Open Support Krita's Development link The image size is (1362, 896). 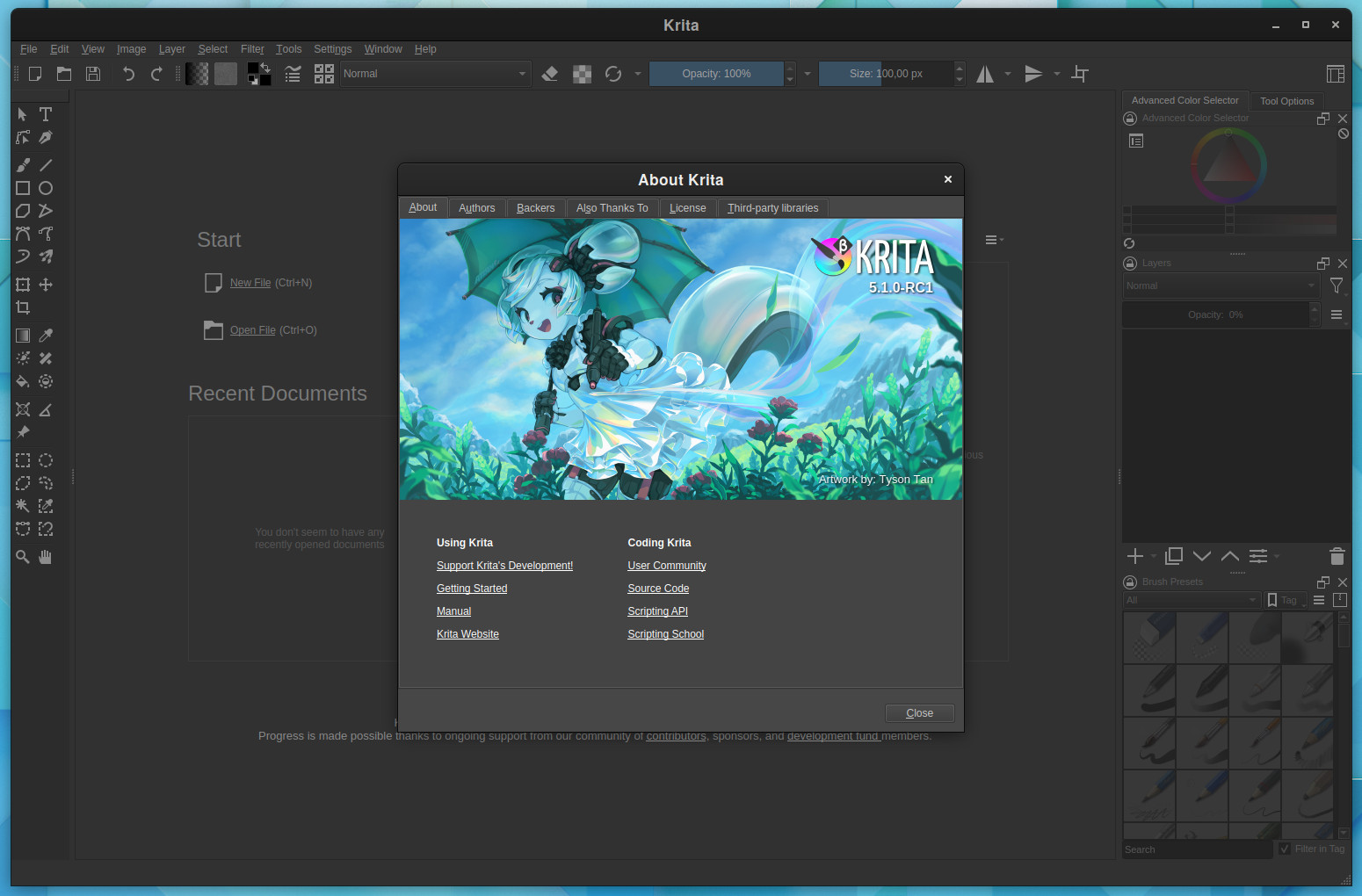click(x=504, y=566)
